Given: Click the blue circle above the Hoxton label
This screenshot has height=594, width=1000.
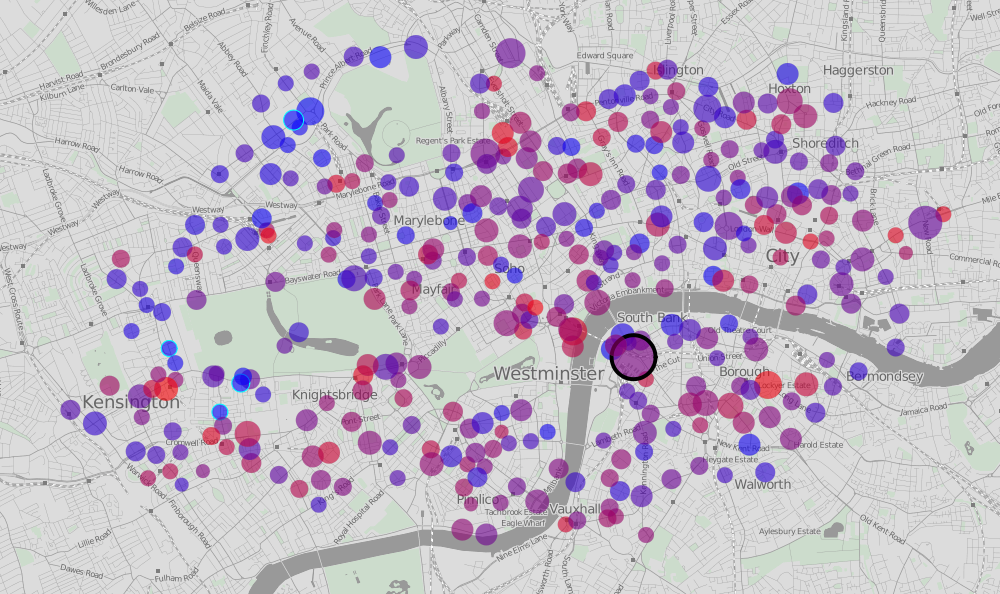Looking at the screenshot, I should (x=788, y=73).
